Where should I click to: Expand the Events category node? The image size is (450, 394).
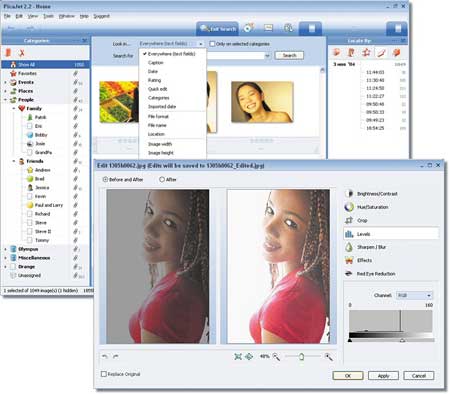click(5, 82)
